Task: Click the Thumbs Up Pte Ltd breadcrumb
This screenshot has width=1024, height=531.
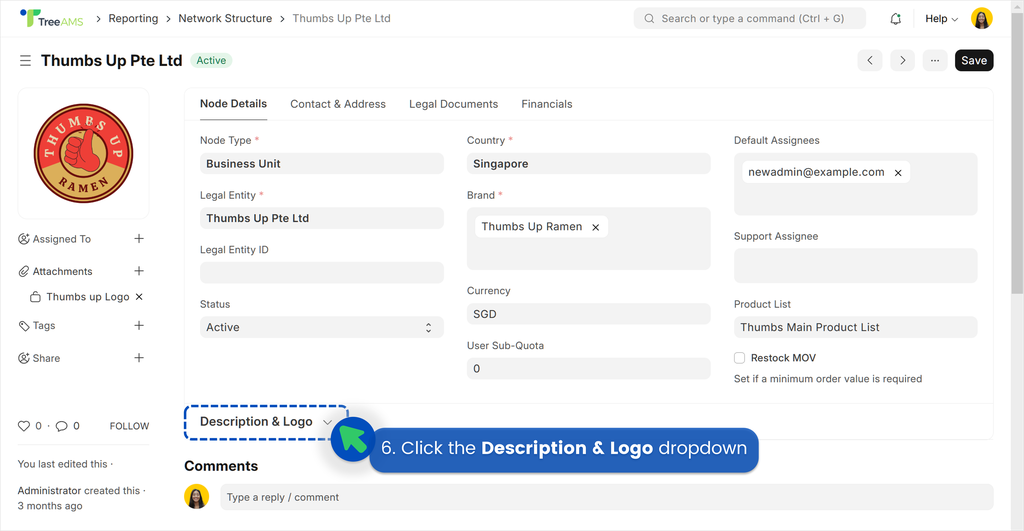Action: coord(342,18)
